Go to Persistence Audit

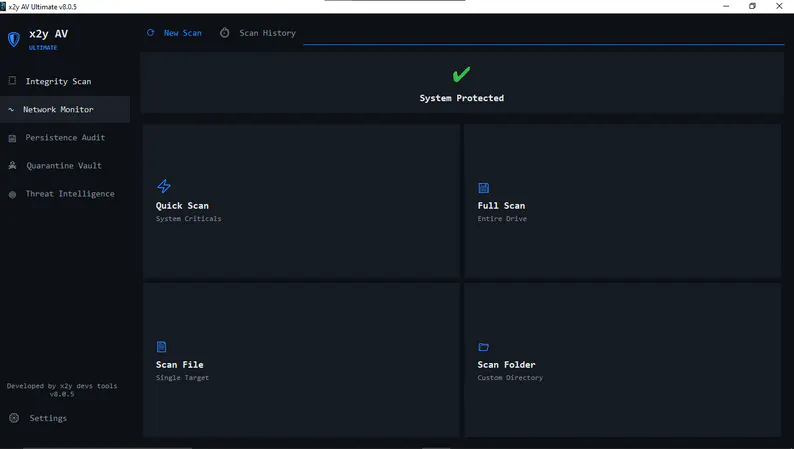click(x=65, y=138)
